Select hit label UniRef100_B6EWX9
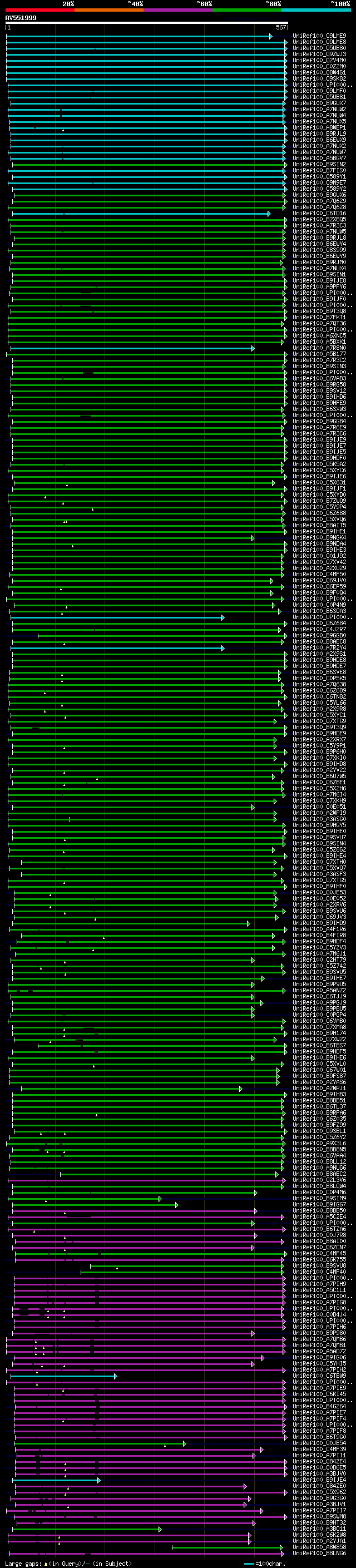 (x=319, y=140)
